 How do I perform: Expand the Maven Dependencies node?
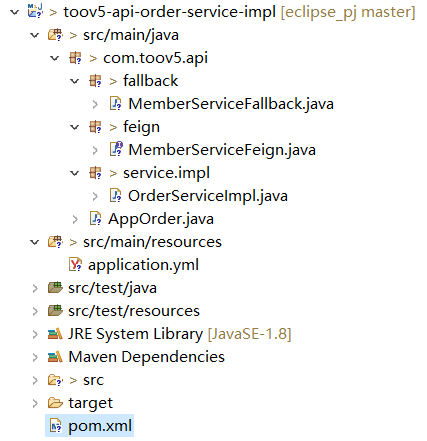35,357
